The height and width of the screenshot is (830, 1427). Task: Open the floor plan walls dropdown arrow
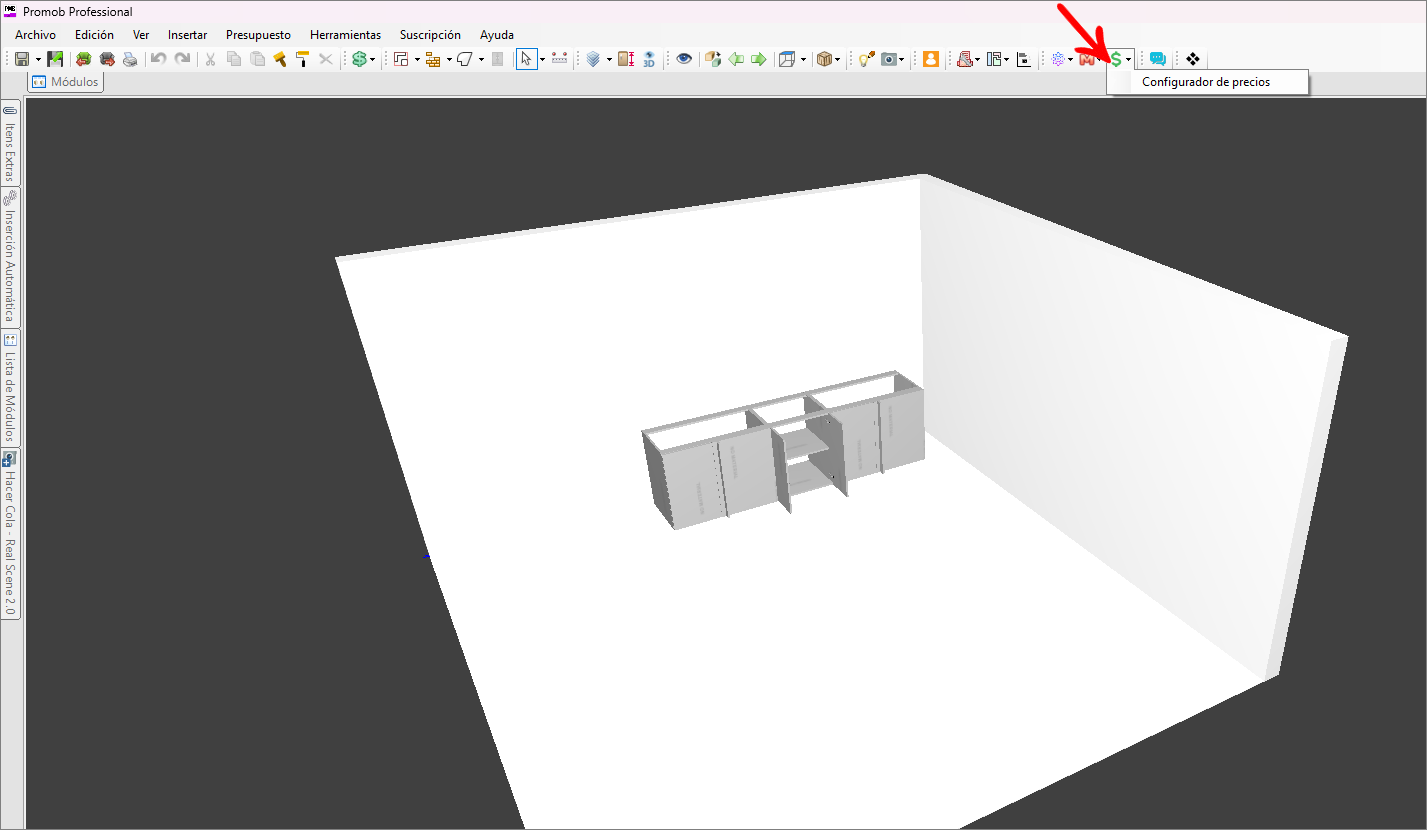[x=417, y=60]
